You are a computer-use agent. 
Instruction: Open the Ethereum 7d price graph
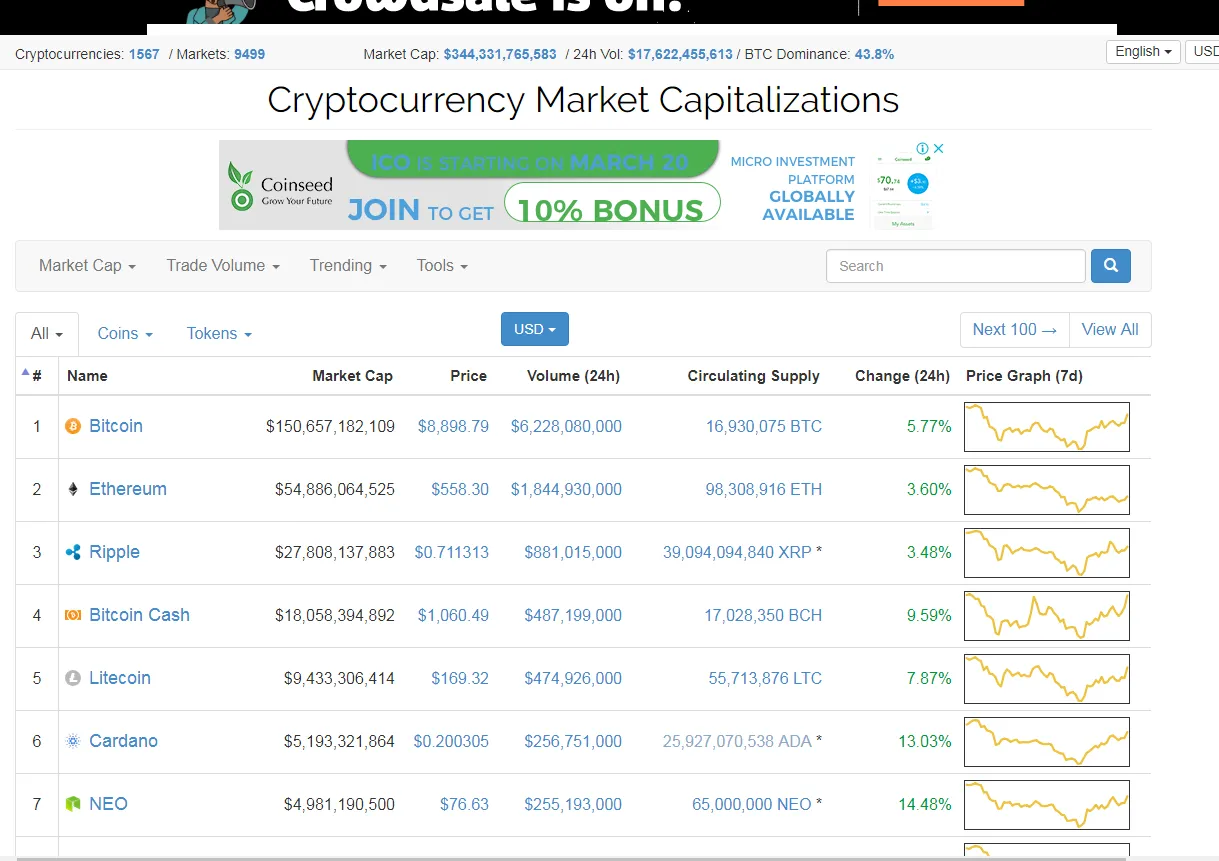[x=1047, y=490]
